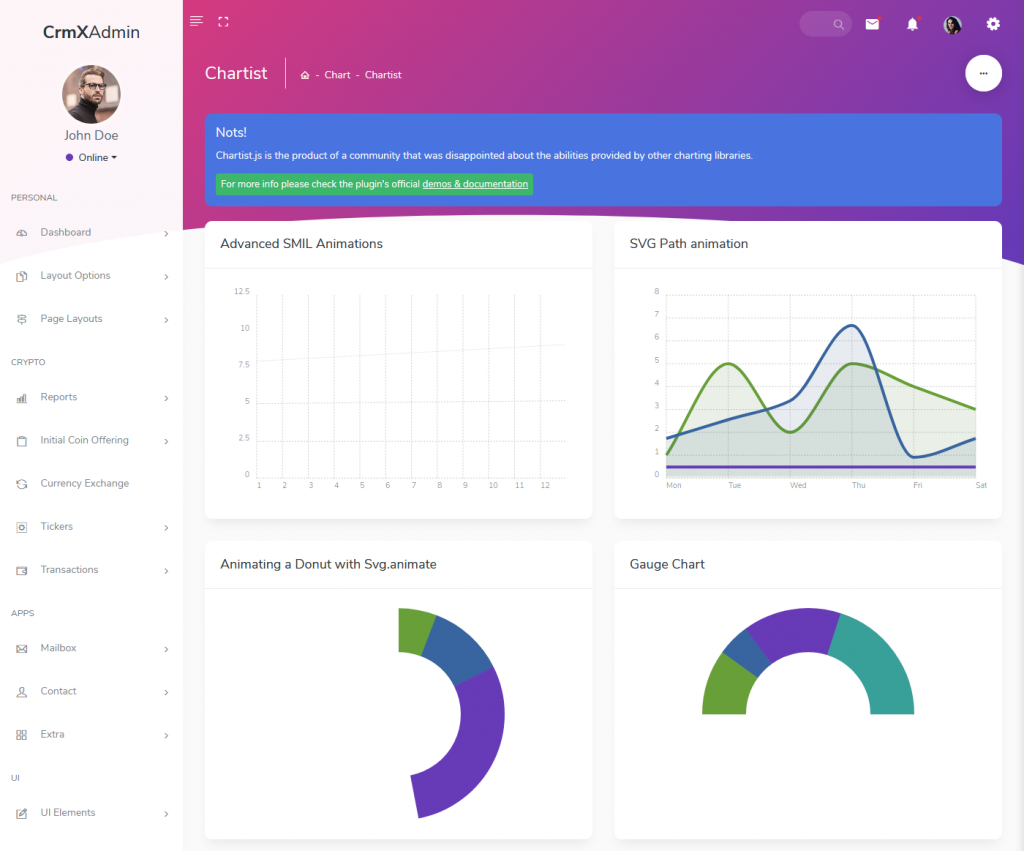Toggle the sidebar with the hamburger icon
Viewport: 1024px width, 851px height.
[196, 20]
